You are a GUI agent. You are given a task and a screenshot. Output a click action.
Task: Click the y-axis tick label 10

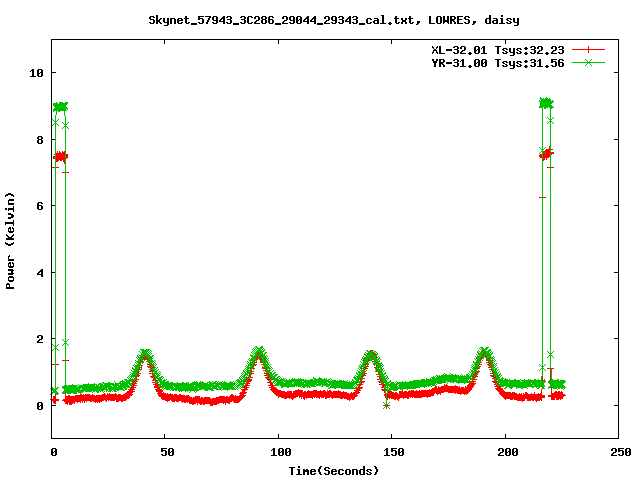(36, 73)
